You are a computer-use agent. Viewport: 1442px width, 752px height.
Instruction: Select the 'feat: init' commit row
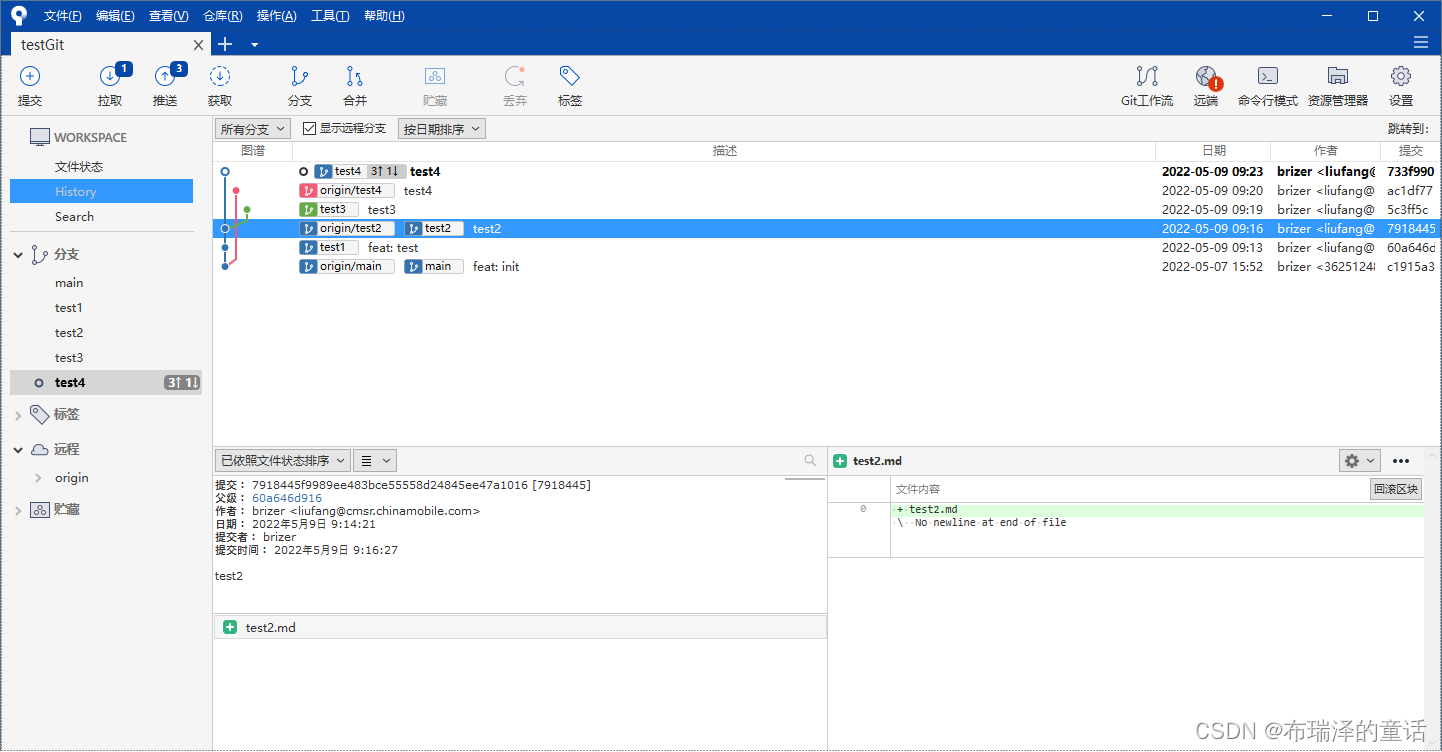(827, 267)
